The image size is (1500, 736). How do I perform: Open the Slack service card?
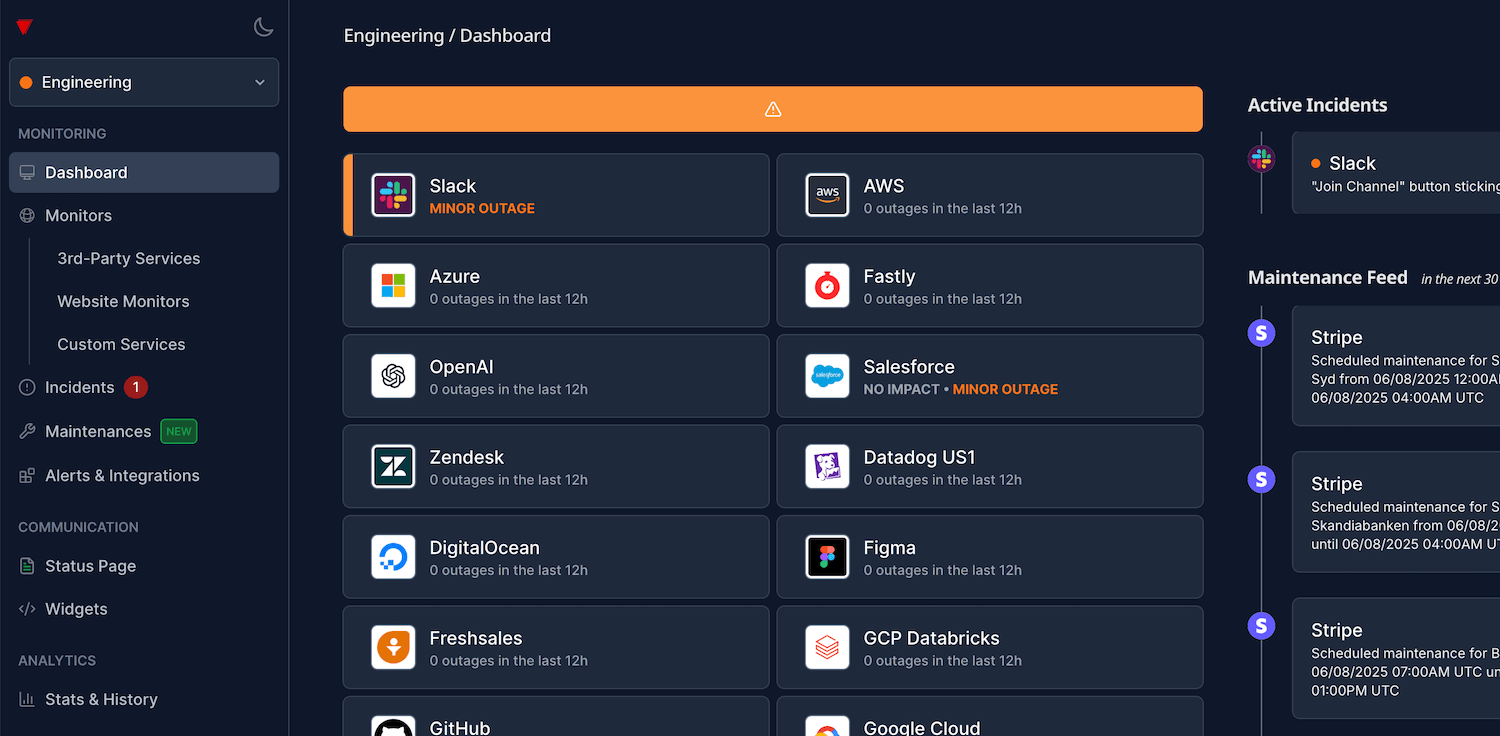[x=556, y=195]
